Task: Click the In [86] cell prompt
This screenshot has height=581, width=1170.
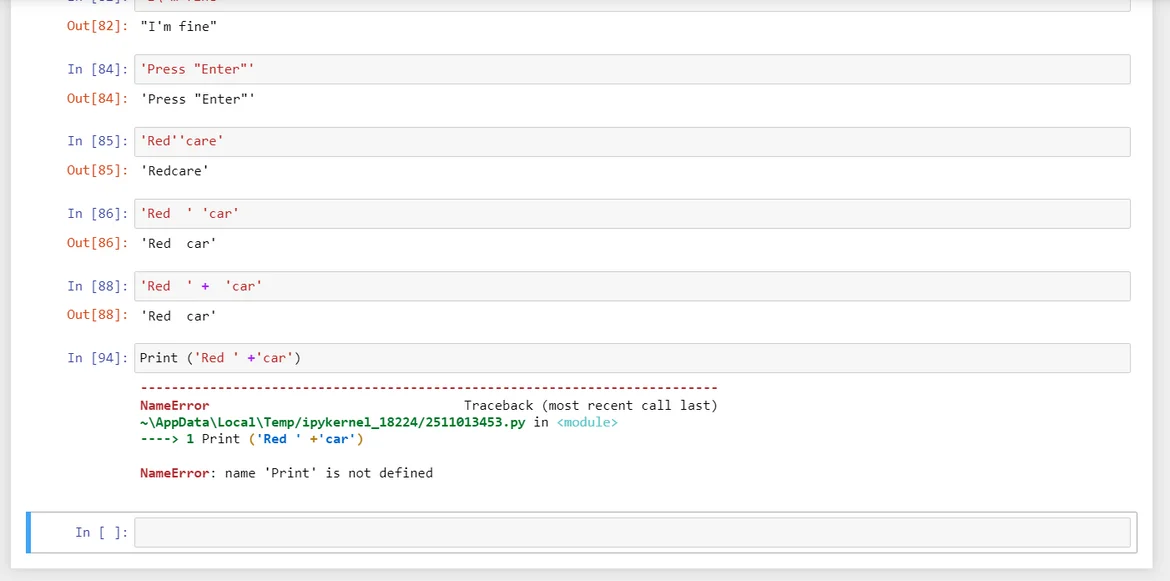Action: click(x=97, y=213)
